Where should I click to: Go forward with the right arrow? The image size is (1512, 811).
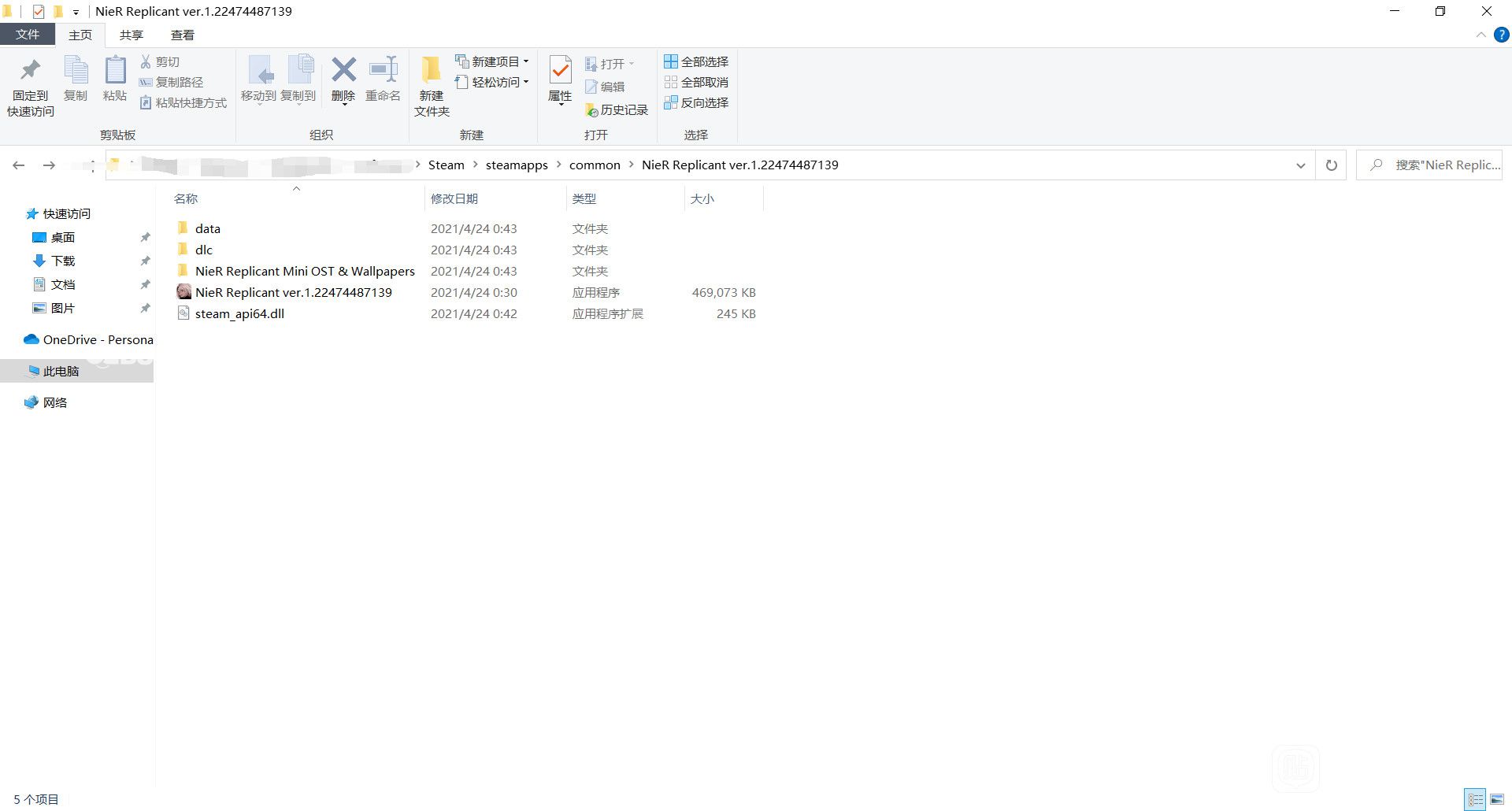tap(49, 165)
